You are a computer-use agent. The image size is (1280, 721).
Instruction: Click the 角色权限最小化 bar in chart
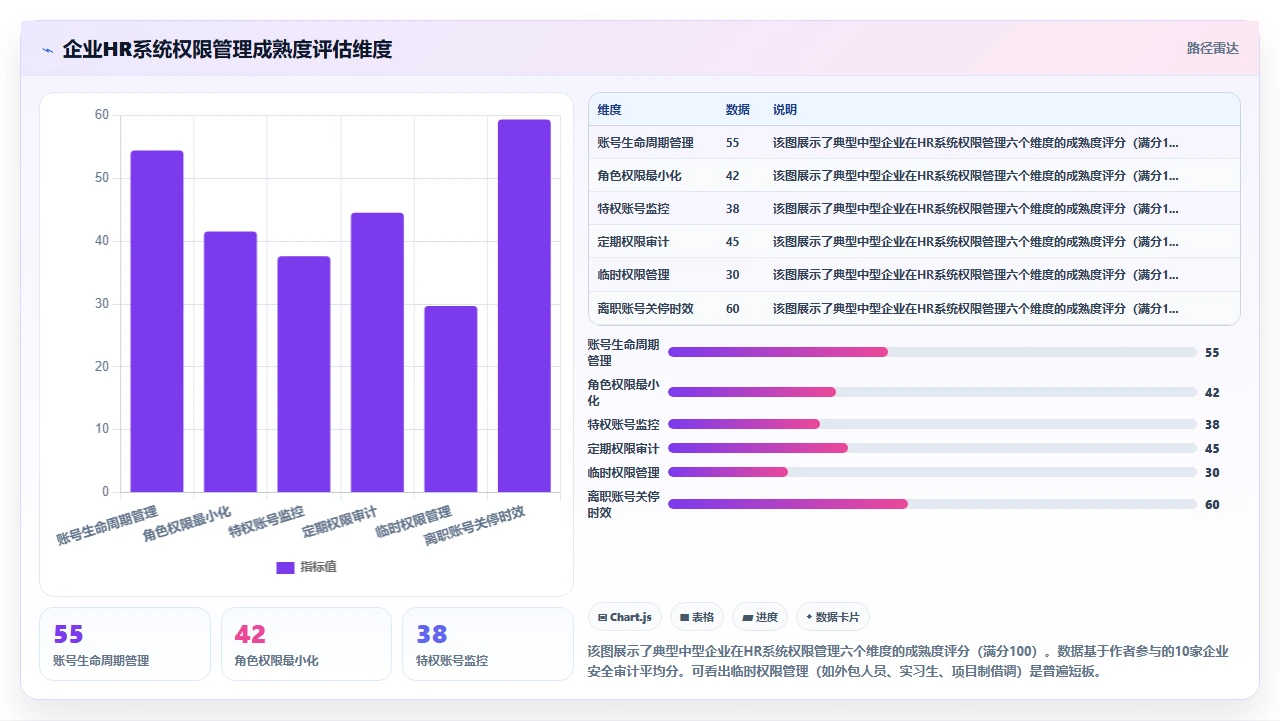pyautogui.click(x=230, y=362)
